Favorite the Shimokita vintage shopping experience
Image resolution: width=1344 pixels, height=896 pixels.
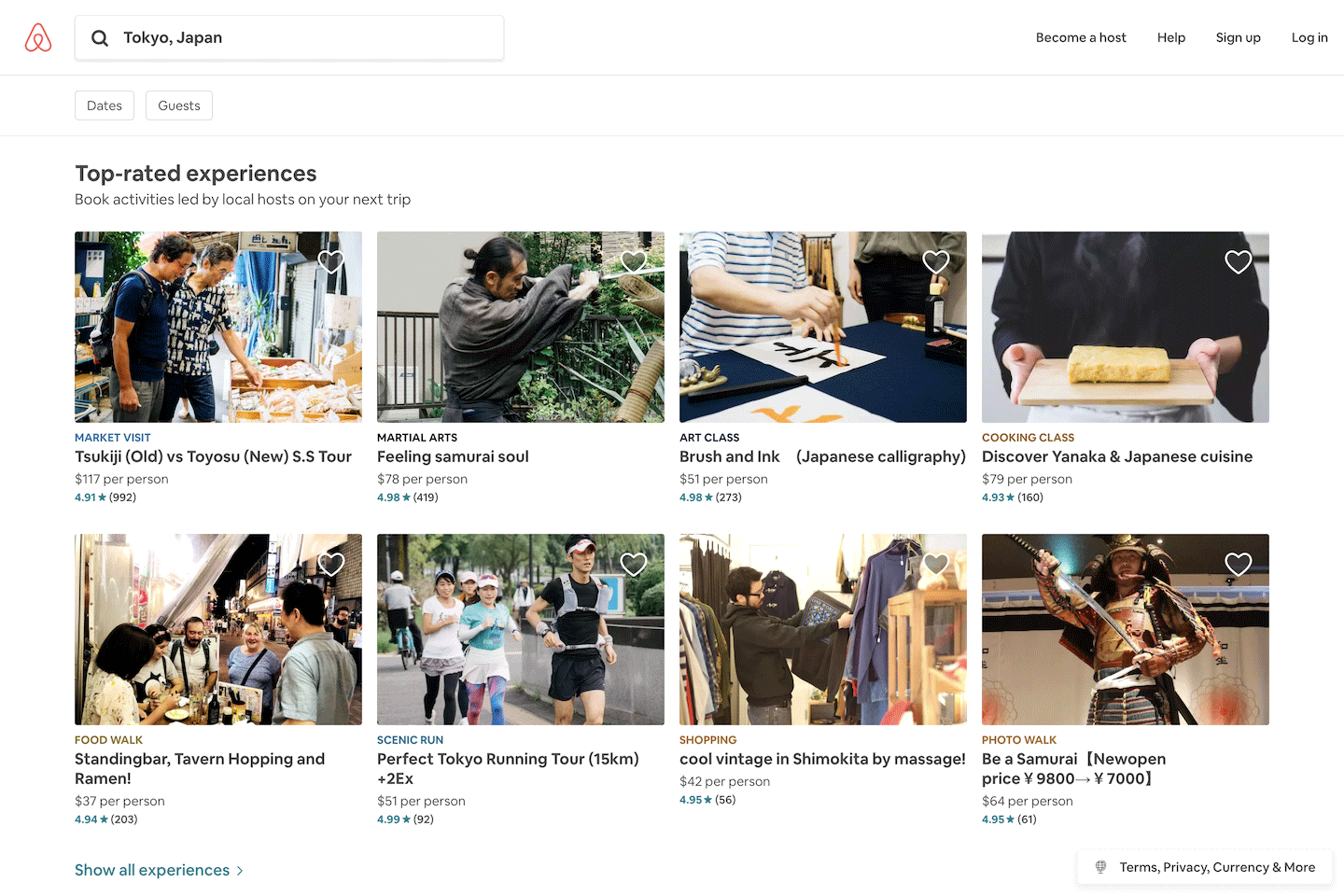pyautogui.click(x=936, y=564)
